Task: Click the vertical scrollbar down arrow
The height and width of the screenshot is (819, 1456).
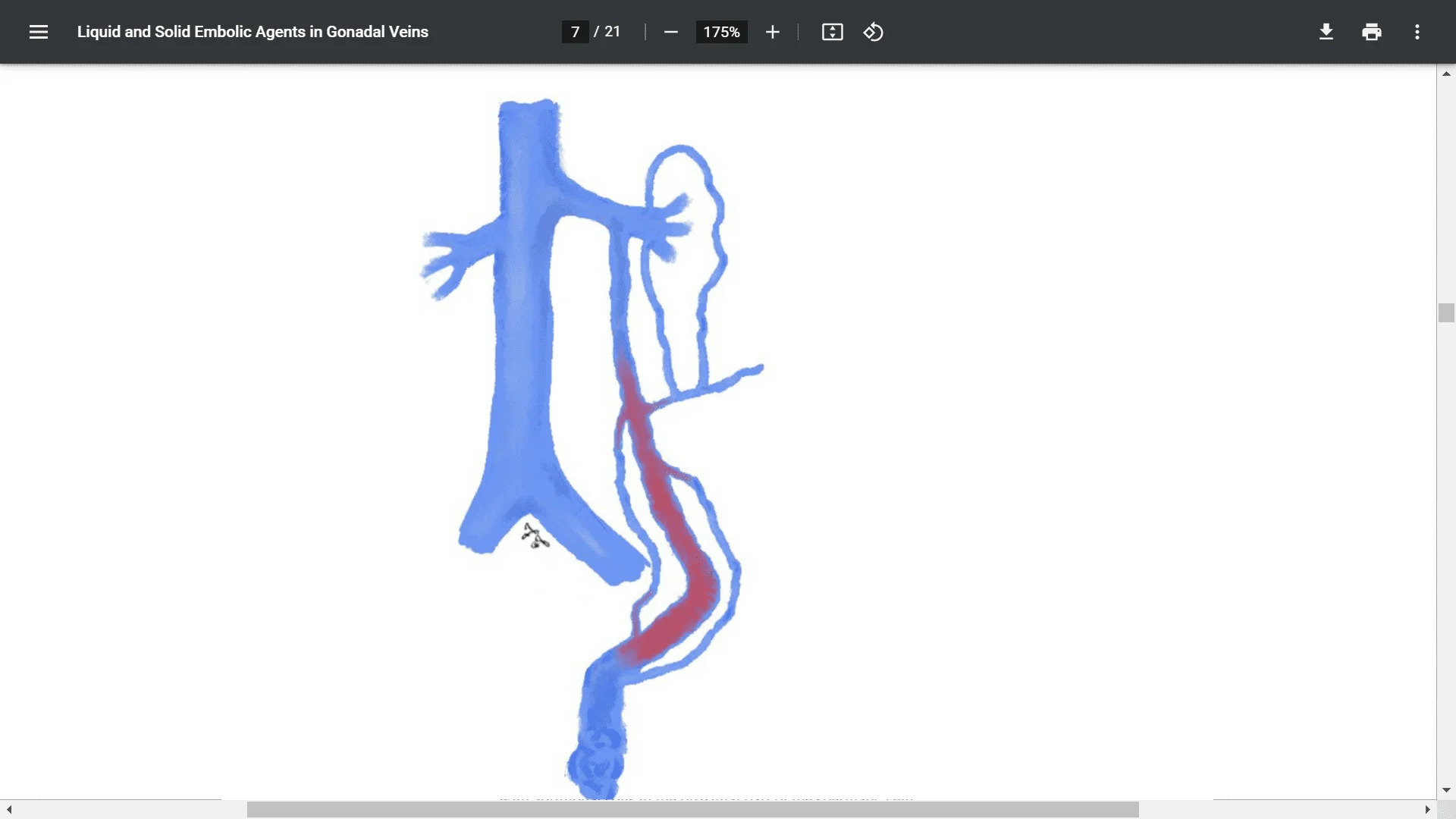Action: [x=1446, y=790]
